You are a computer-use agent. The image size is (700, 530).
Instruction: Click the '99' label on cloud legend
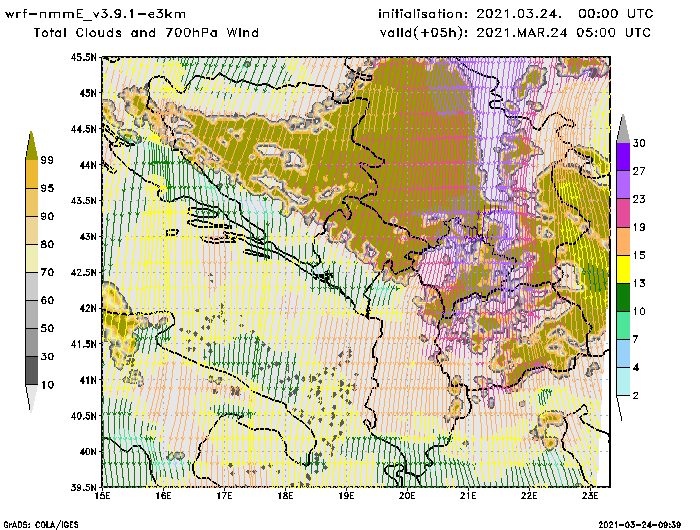point(47,160)
